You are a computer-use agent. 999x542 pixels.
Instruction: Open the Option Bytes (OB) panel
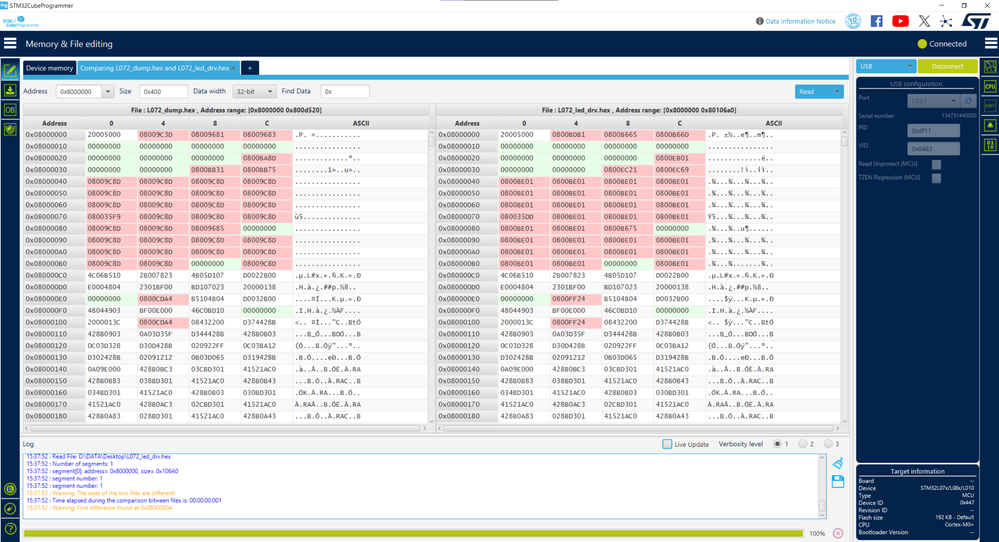pos(10,110)
